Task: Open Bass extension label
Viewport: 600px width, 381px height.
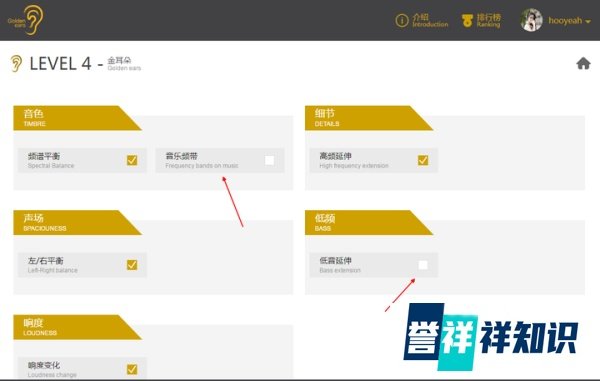Action: (340, 265)
